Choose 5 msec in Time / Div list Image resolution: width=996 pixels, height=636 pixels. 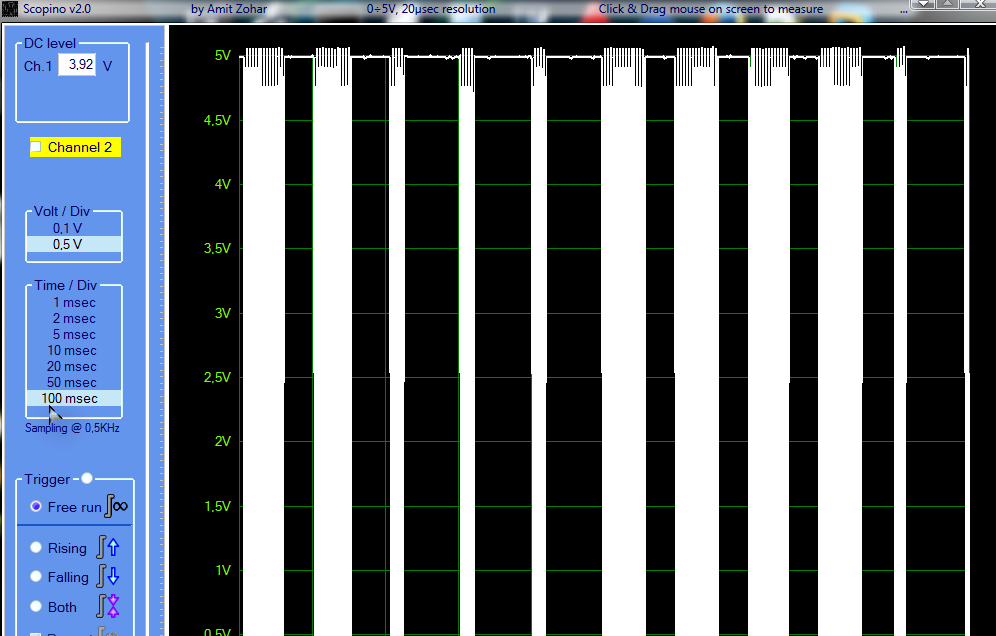click(74, 334)
